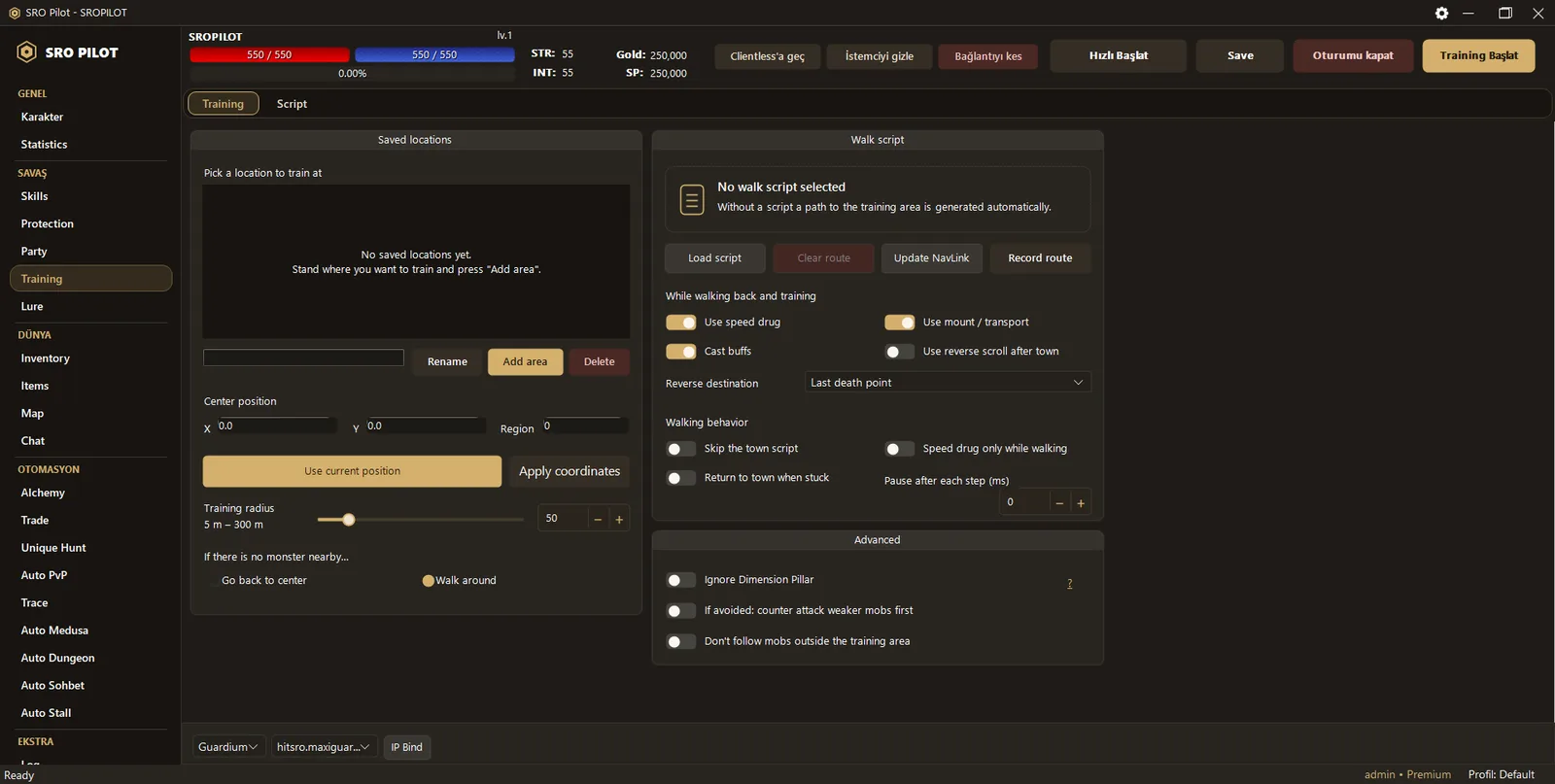This screenshot has height=784, width=1555.
Task: Click the Update NavLink button
Action: tap(931, 258)
